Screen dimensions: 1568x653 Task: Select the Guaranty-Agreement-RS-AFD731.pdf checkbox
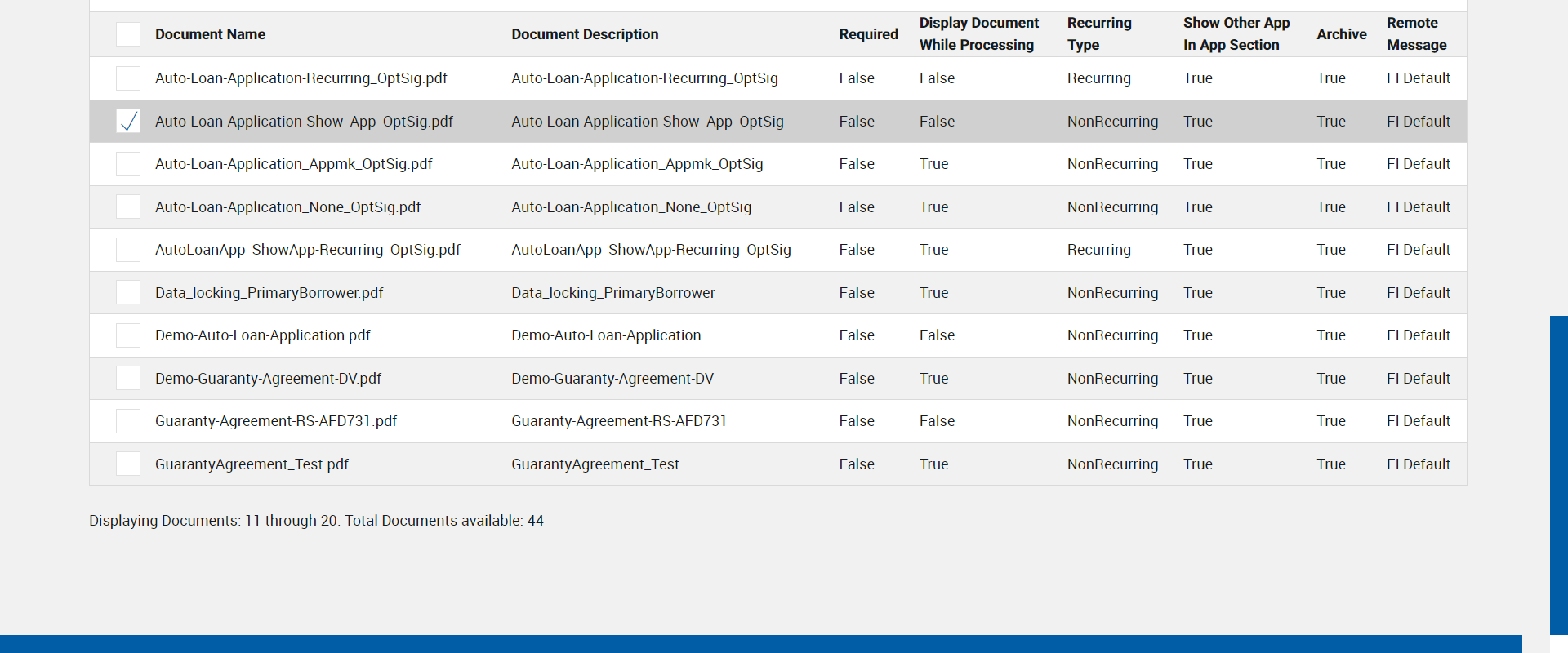coord(128,421)
